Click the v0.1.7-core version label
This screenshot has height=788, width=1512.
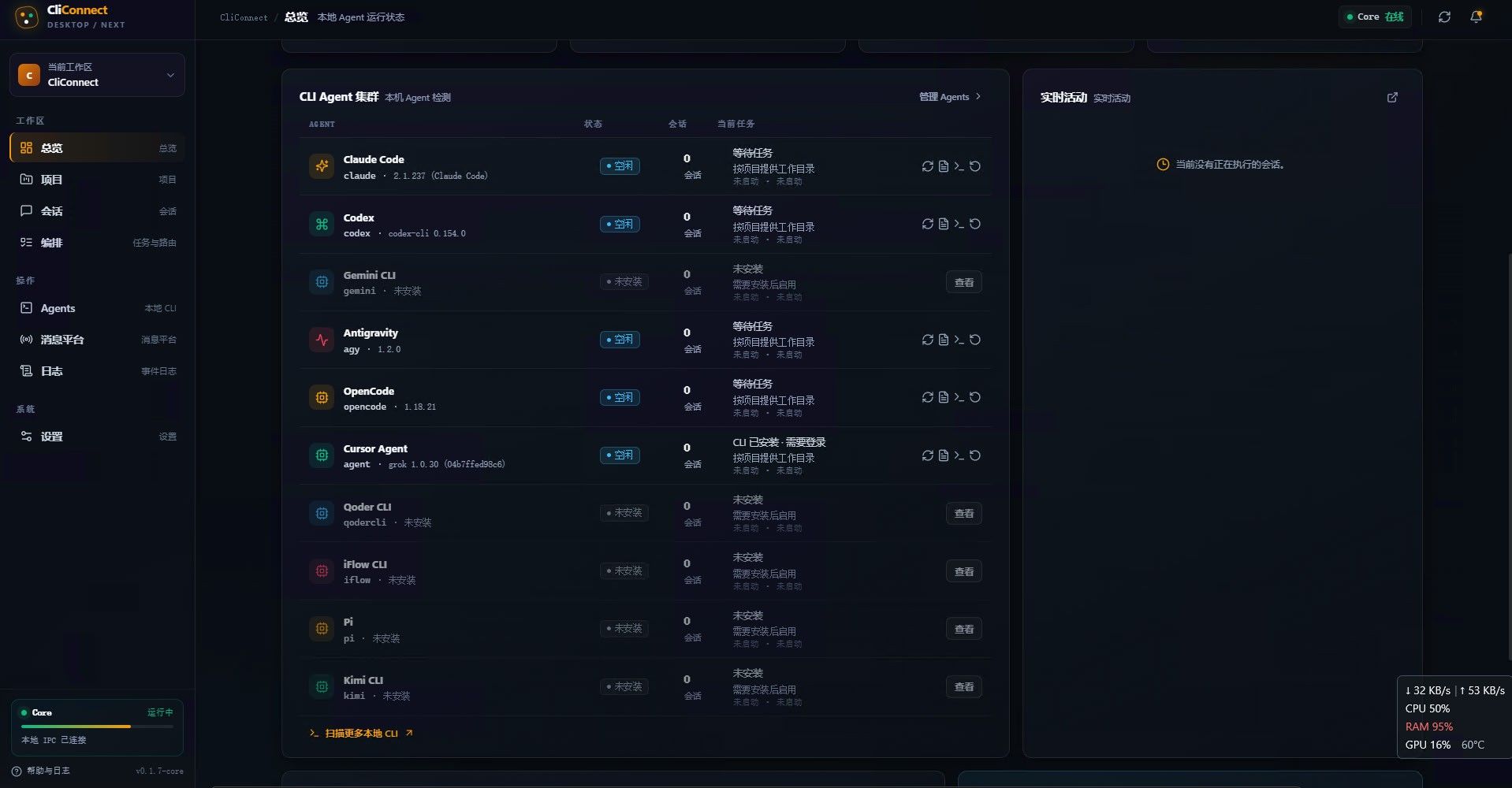click(159, 771)
